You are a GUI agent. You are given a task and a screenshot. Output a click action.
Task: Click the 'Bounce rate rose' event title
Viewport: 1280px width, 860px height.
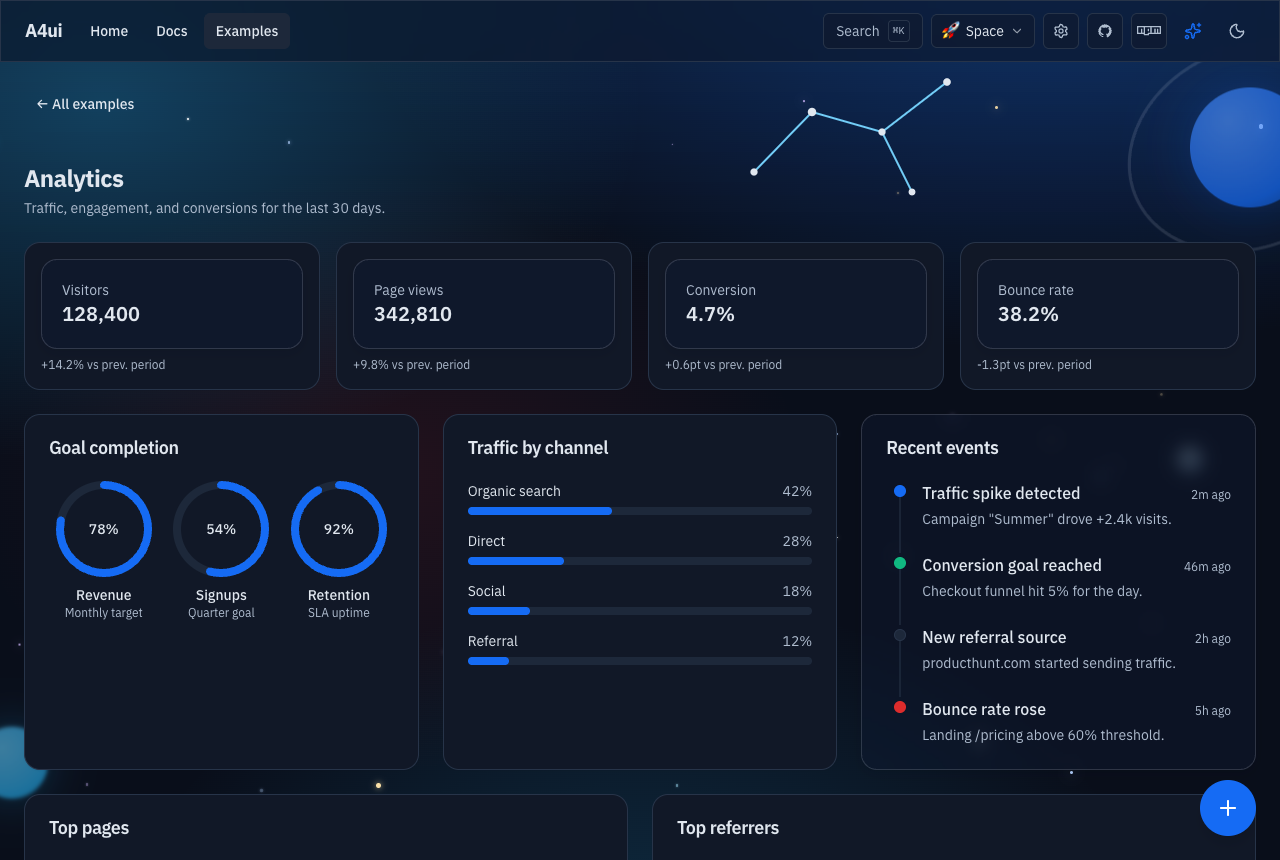984,709
